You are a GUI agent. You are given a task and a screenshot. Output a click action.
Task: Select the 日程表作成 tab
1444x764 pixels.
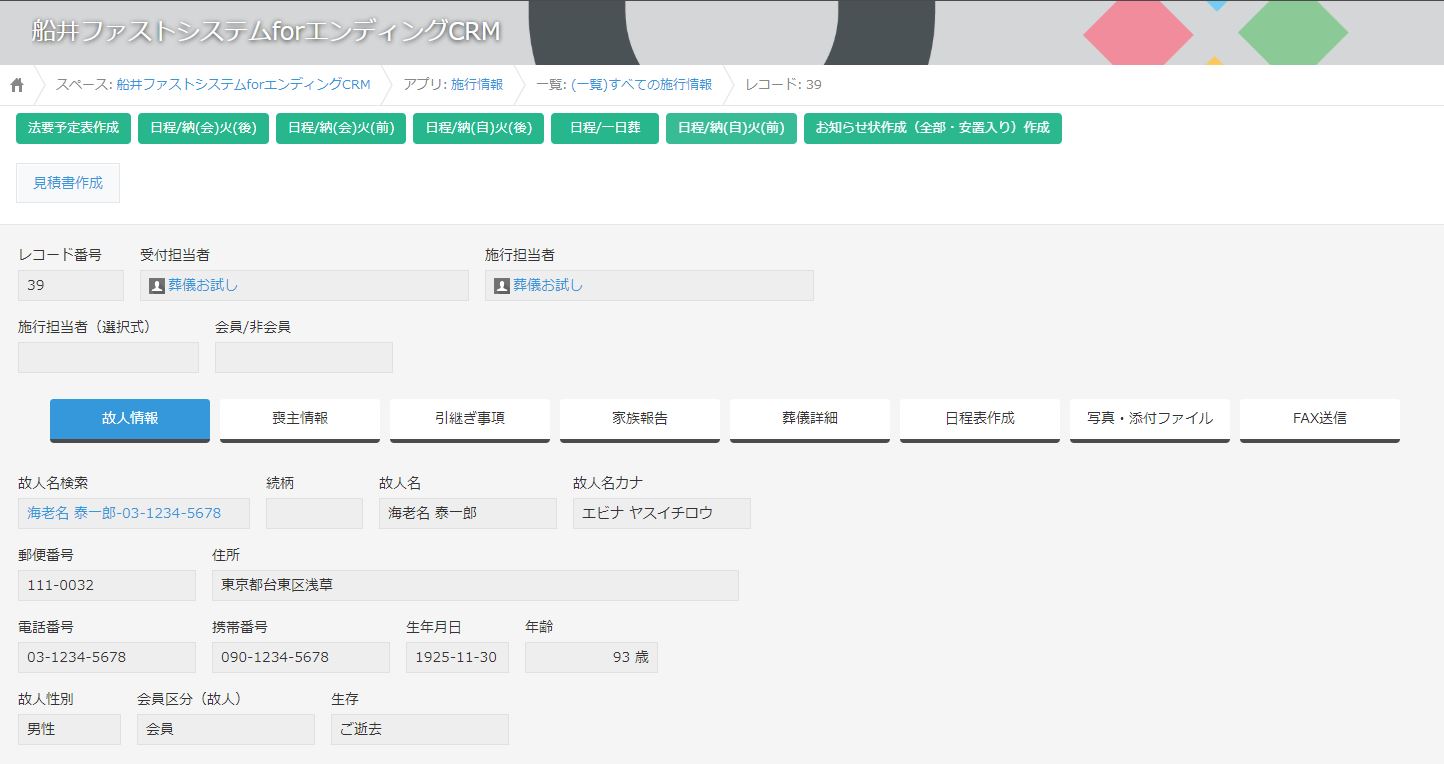[979, 418]
